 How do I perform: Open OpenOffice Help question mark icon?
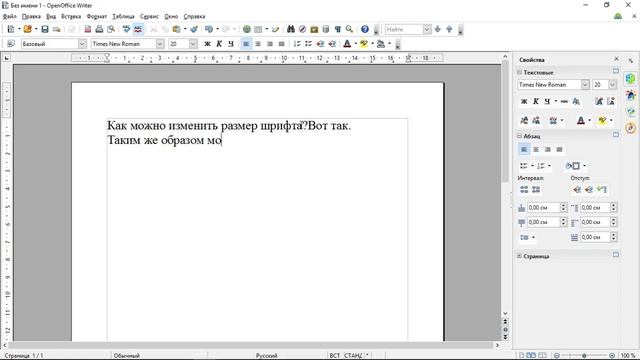tap(365, 29)
